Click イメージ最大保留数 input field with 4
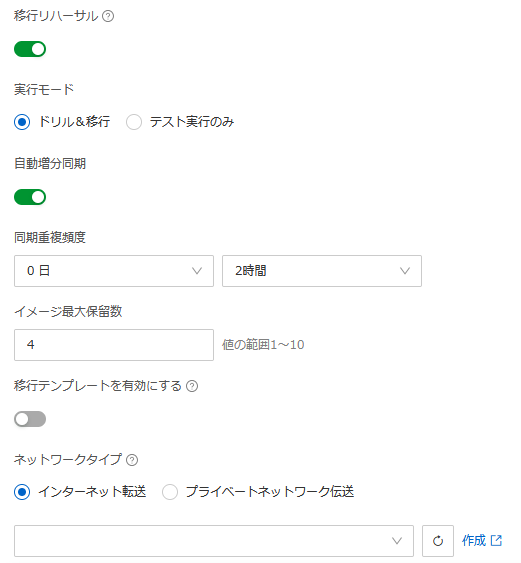The width and height of the screenshot is (521, 563). tap(114, 345)
